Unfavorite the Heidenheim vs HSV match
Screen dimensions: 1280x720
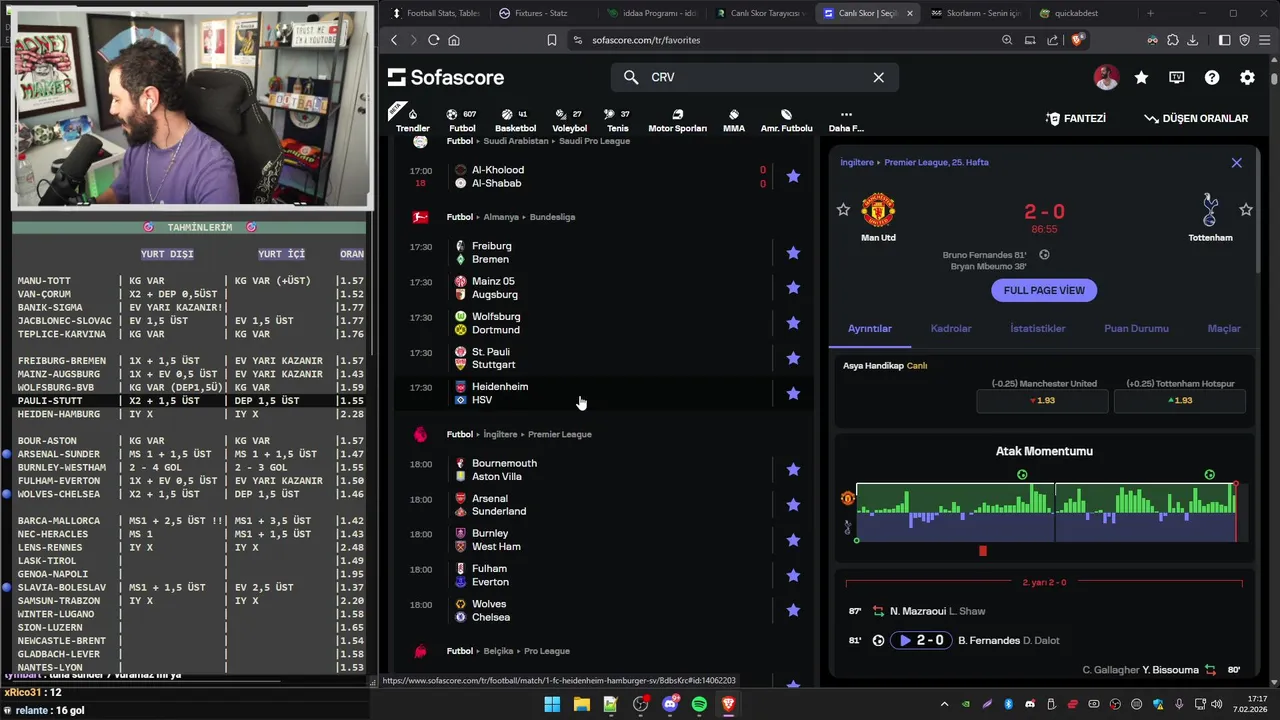coord(793,393)
